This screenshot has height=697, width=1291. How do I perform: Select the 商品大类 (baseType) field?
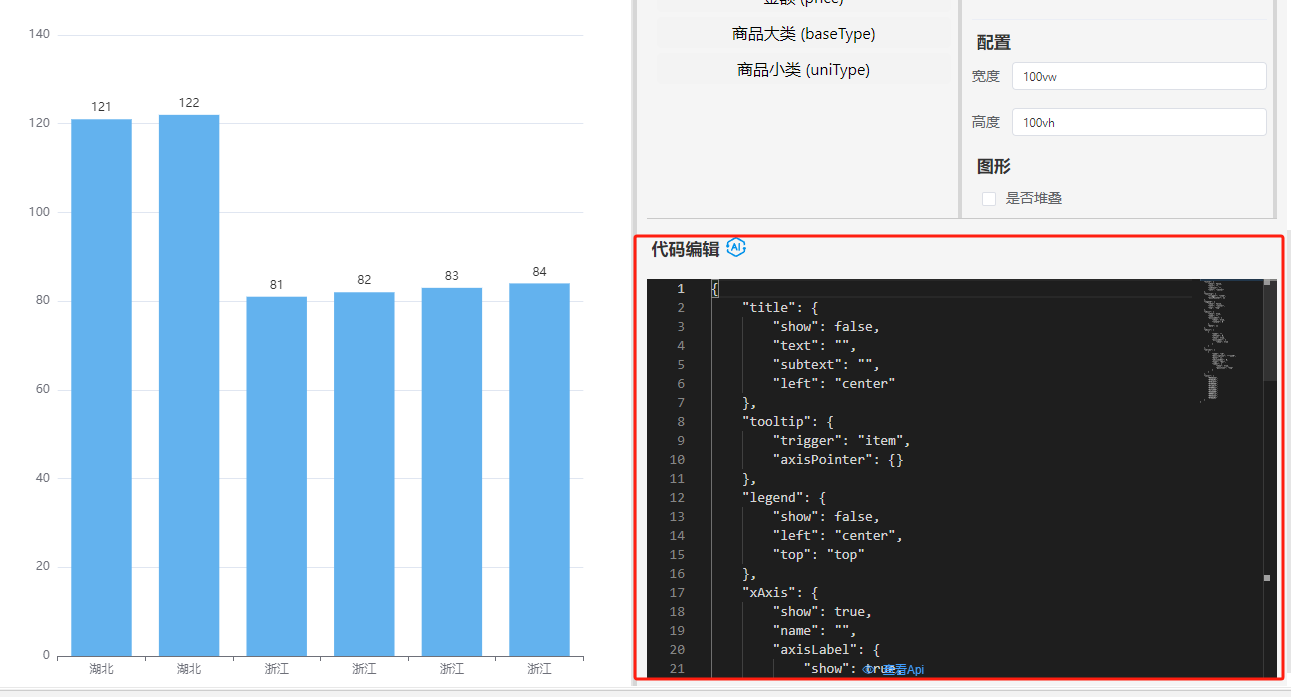803,34
